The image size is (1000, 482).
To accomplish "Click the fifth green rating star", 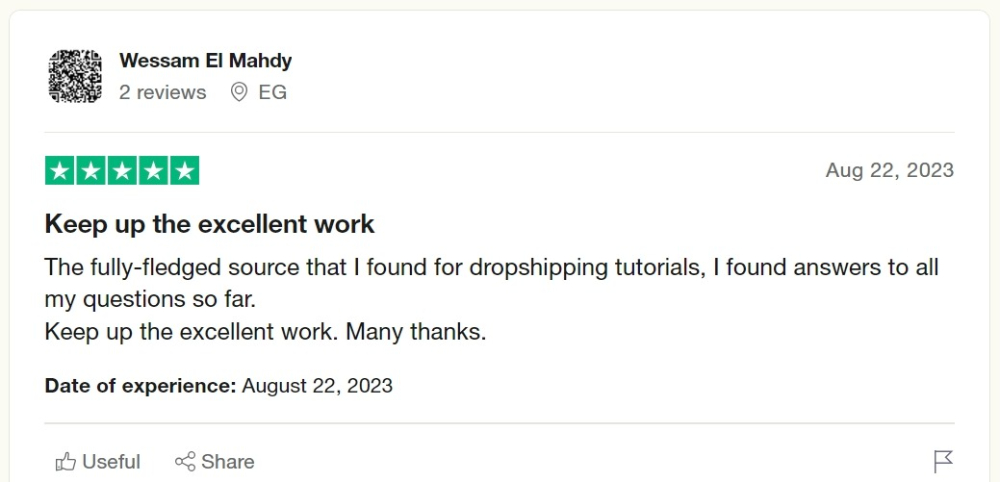I will pos(184,170).
